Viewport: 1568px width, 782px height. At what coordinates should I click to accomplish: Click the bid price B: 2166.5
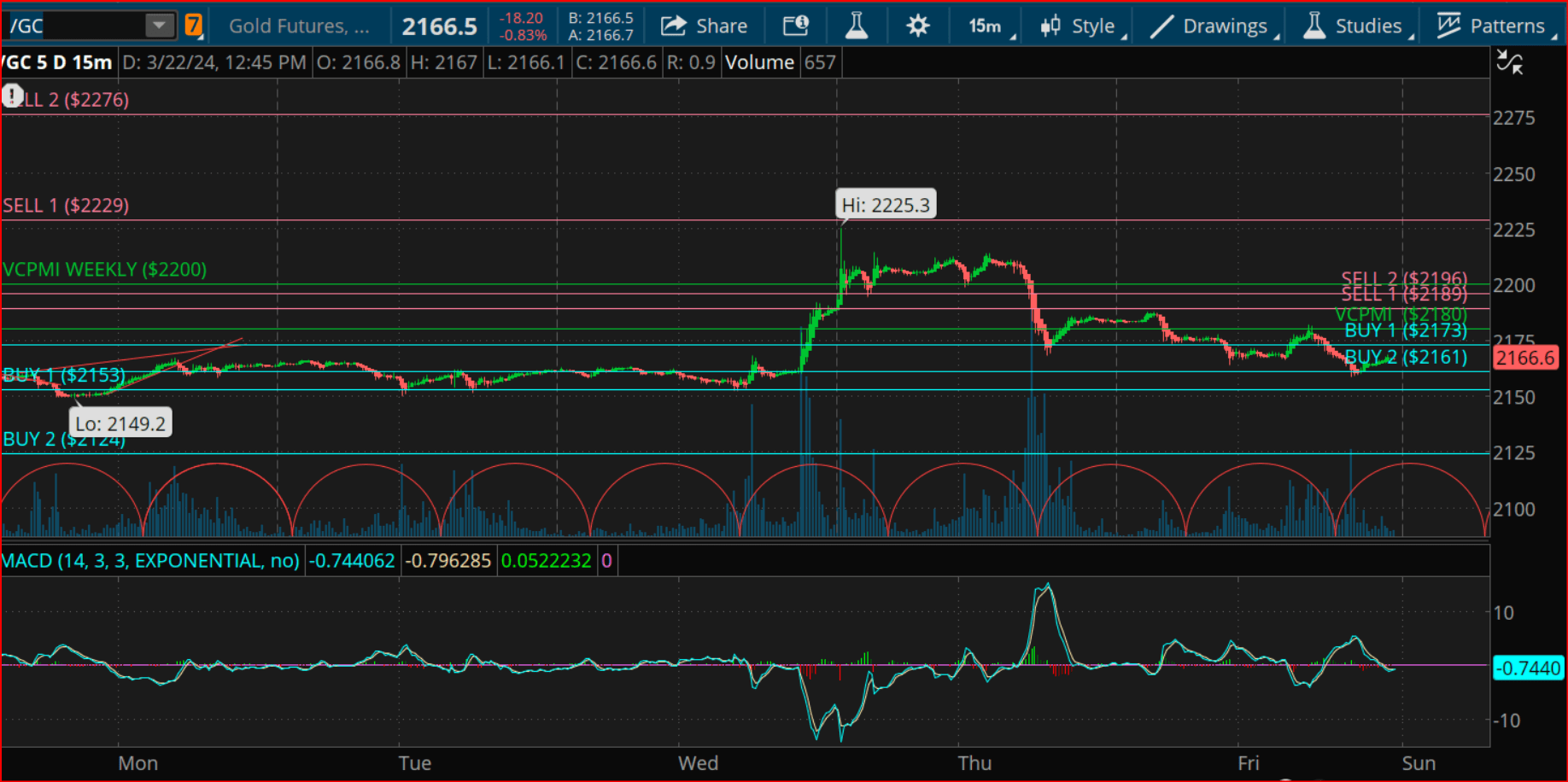point(601,18)
